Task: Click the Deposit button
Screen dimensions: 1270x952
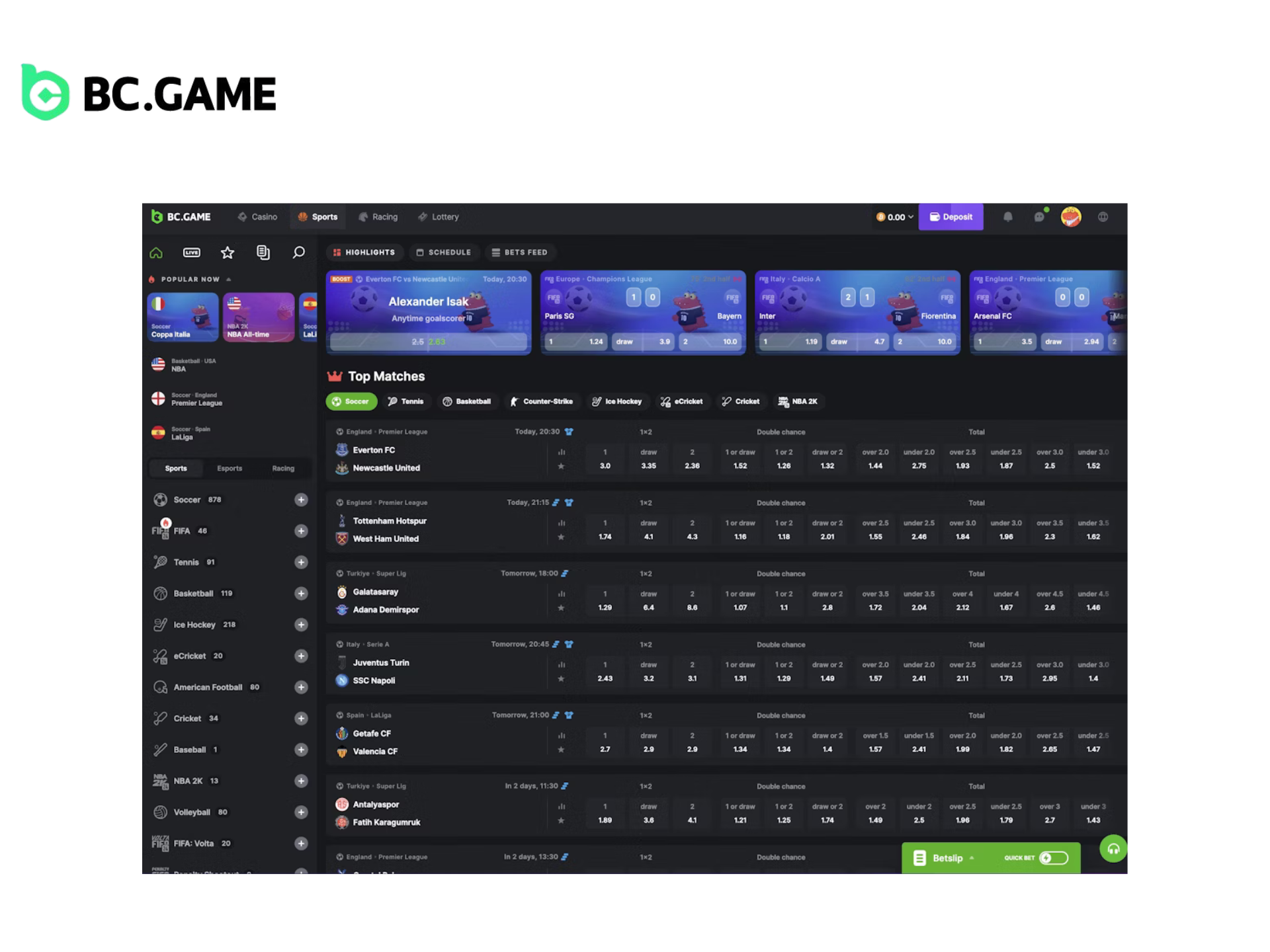Action: click(x=951, y=217)
